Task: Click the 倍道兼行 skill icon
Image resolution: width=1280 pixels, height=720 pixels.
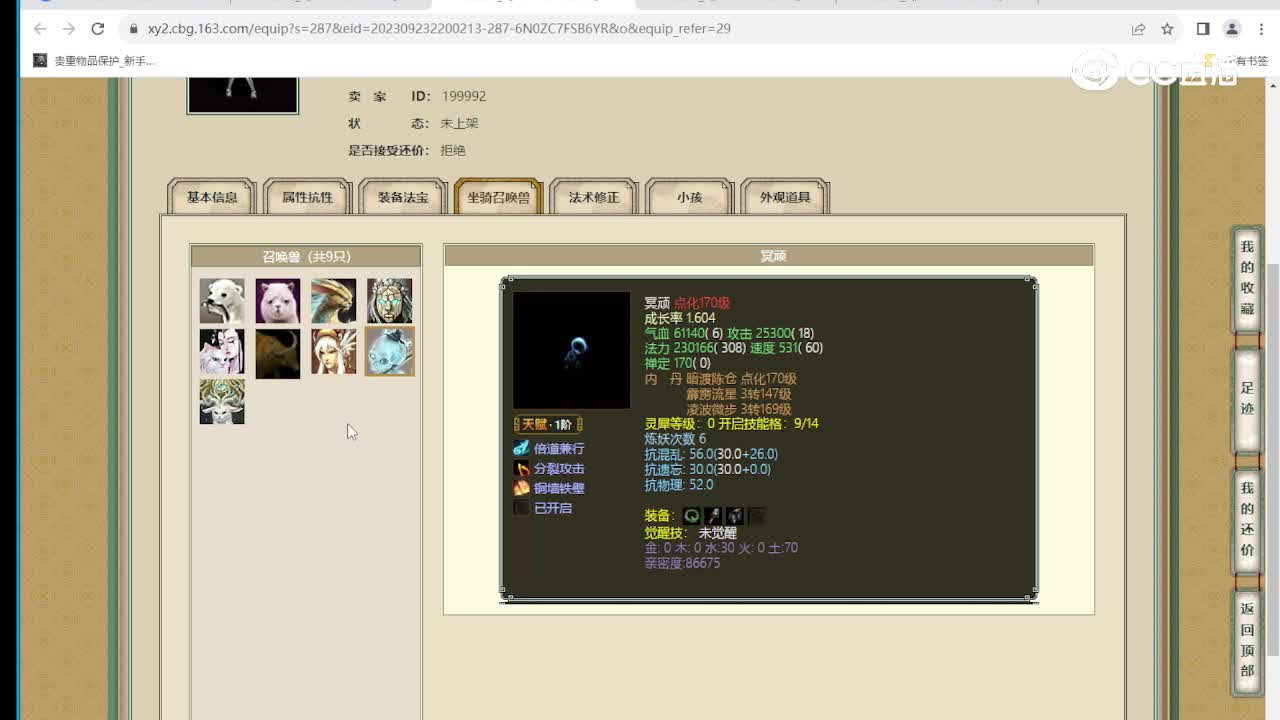Action: pos(521,448)
